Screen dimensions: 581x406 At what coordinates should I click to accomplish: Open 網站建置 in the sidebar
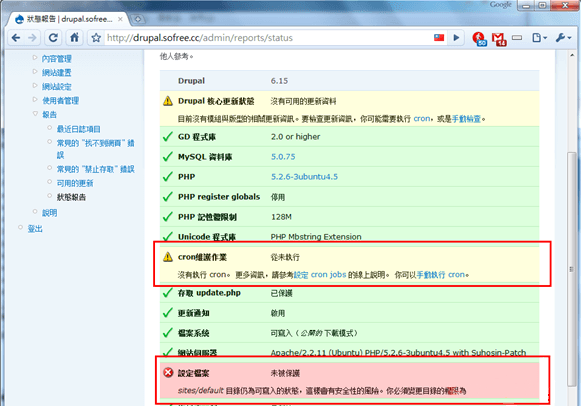point(56,73)
